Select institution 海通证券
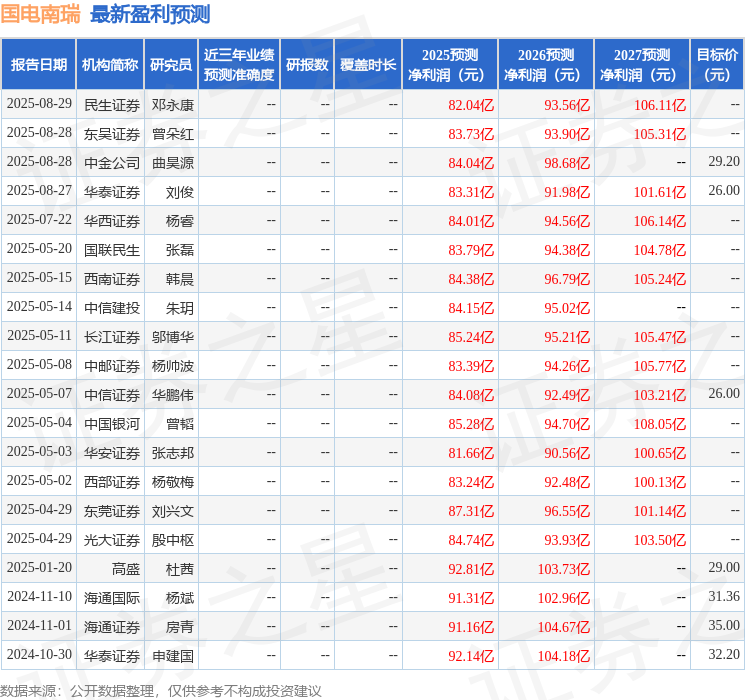 click(x=112, y=627)
